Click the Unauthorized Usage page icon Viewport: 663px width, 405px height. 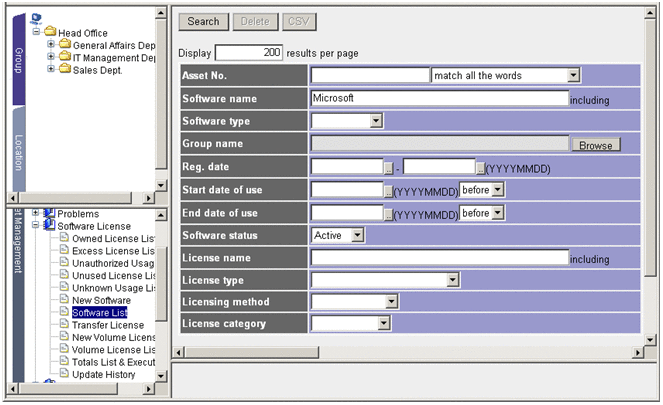click(x=64, y=262)
